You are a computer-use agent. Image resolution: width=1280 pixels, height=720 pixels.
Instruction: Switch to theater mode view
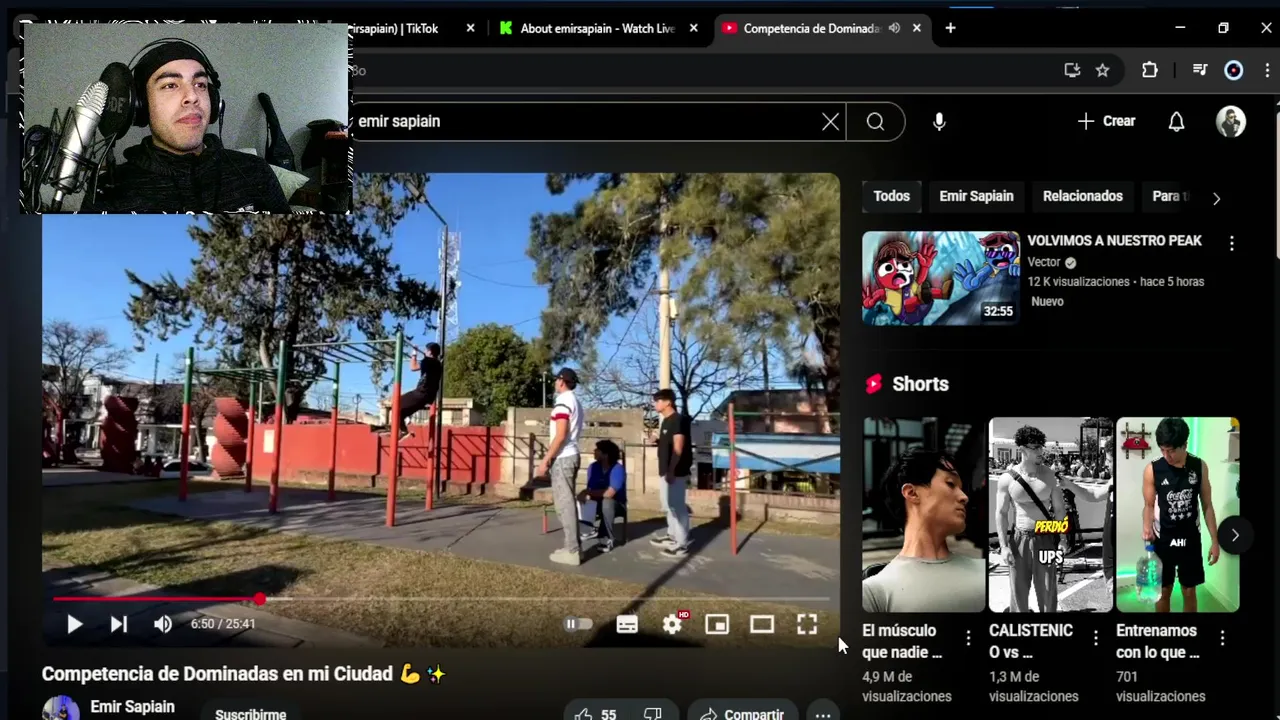(762, 624)
